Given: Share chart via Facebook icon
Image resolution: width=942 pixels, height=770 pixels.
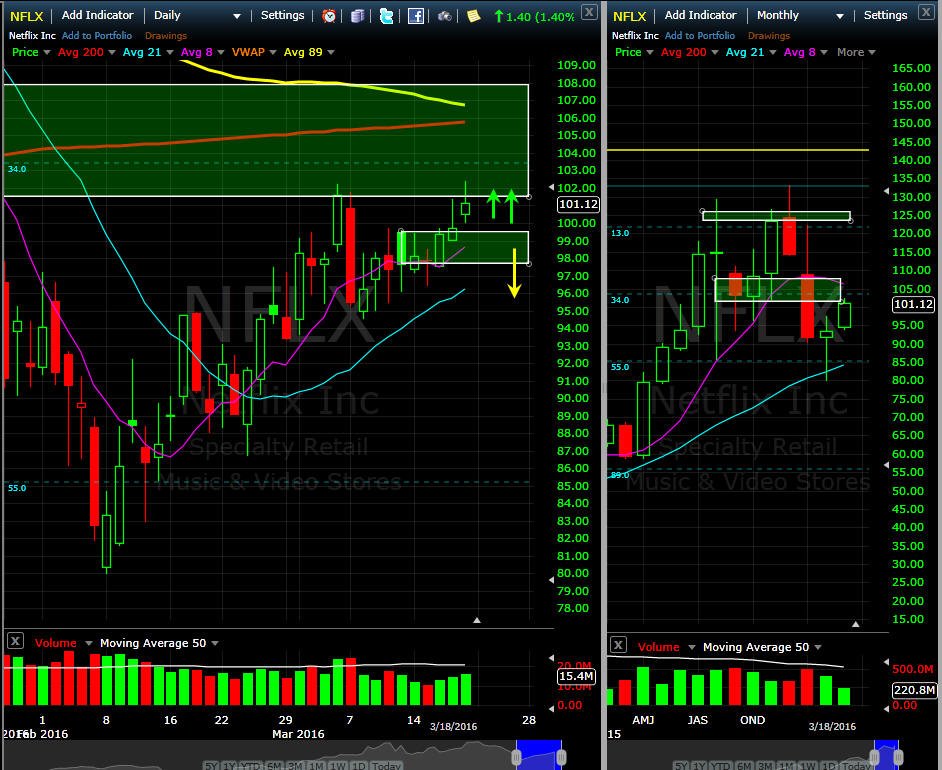Looking at the screenshot, I should (416, 16).
